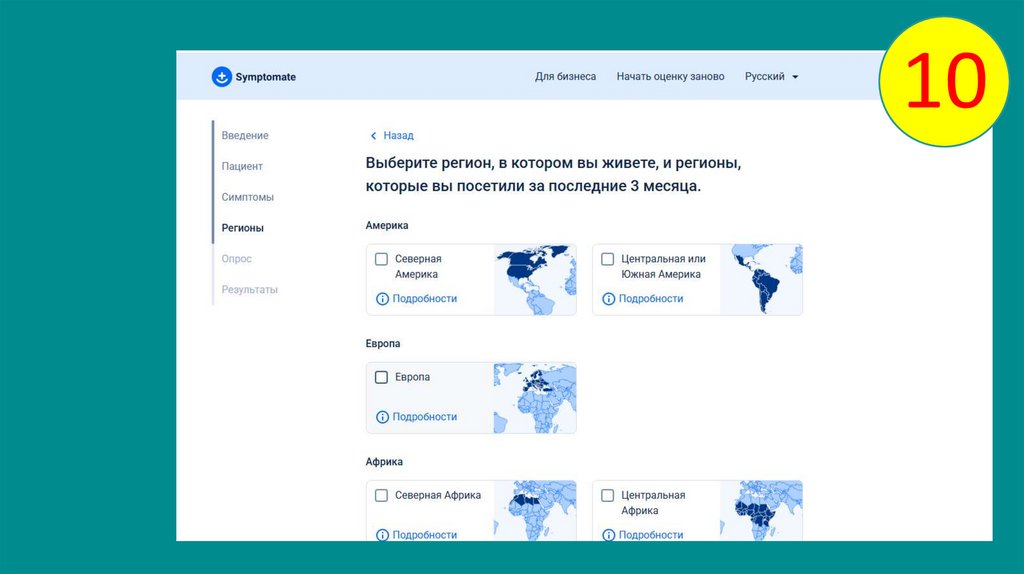Select the Регионы step in sidebar
Image resolution: width=1024 pixels, height=574 pixels.
242,228
